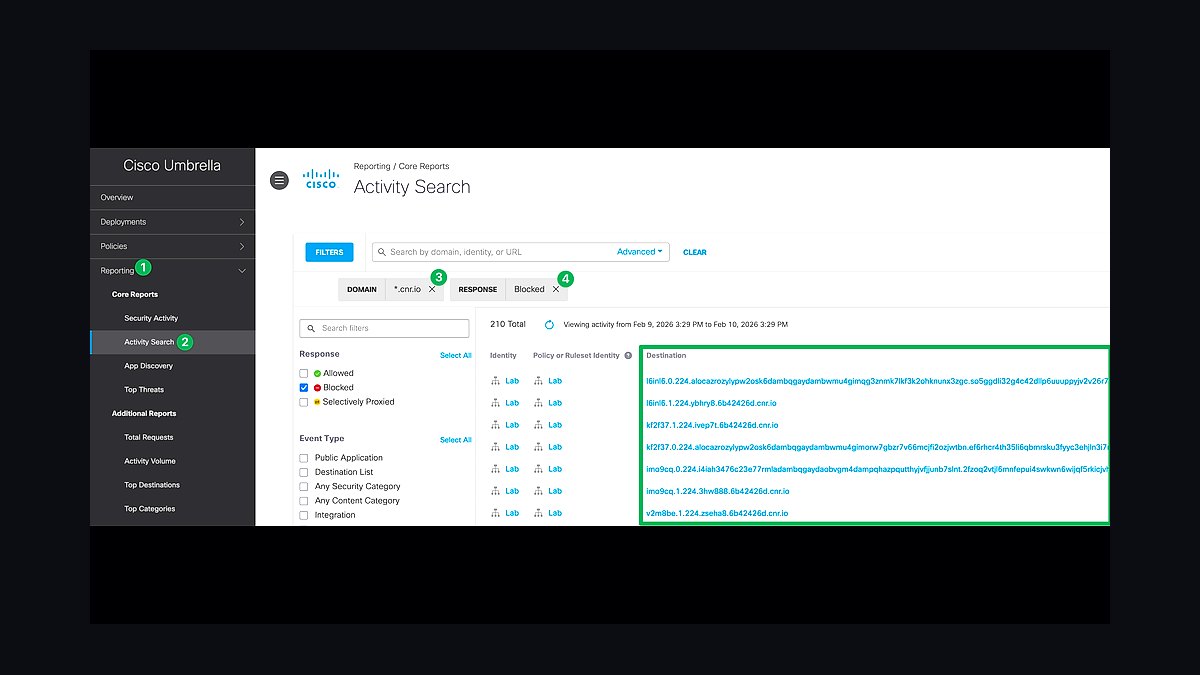Screen dimensions: 1200x675
Task: Open destination imo9cq.1.224.3hw888.6b42426d.cnr.io
Action: click(x=718, y=491)
